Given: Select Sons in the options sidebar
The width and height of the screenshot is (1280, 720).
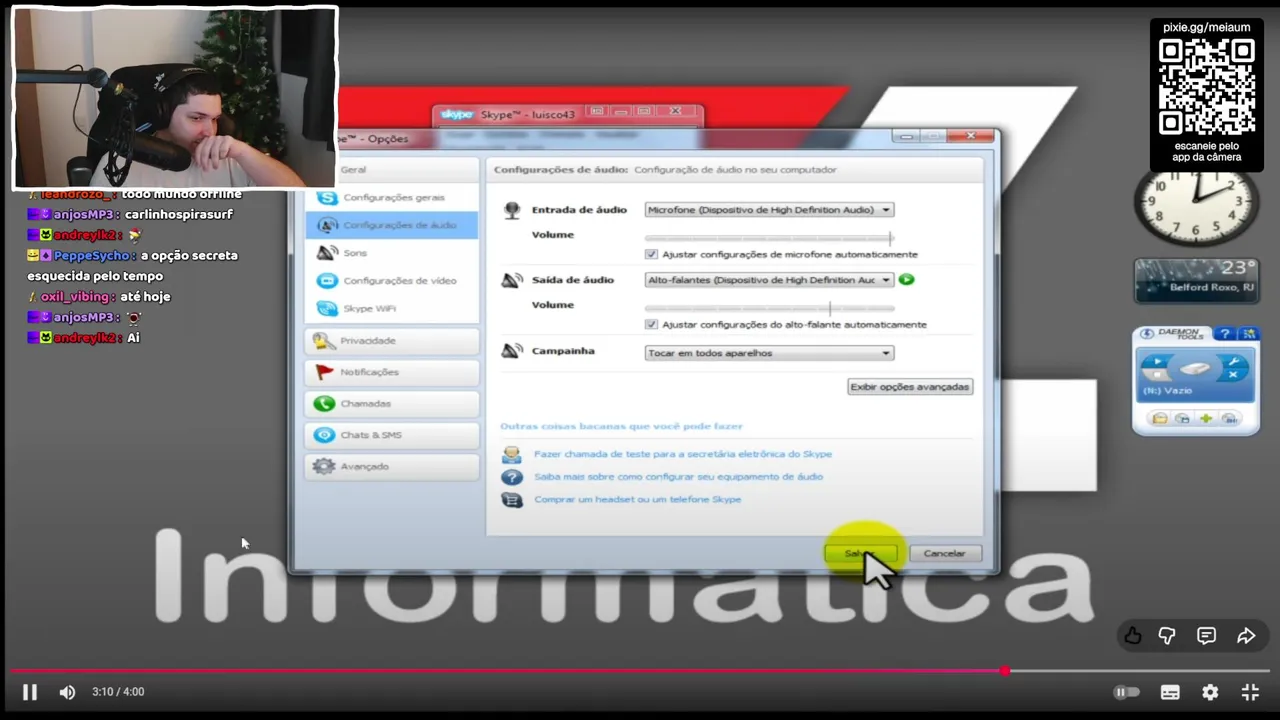Looking at the screenshot, I should click(x=393, y=253).
